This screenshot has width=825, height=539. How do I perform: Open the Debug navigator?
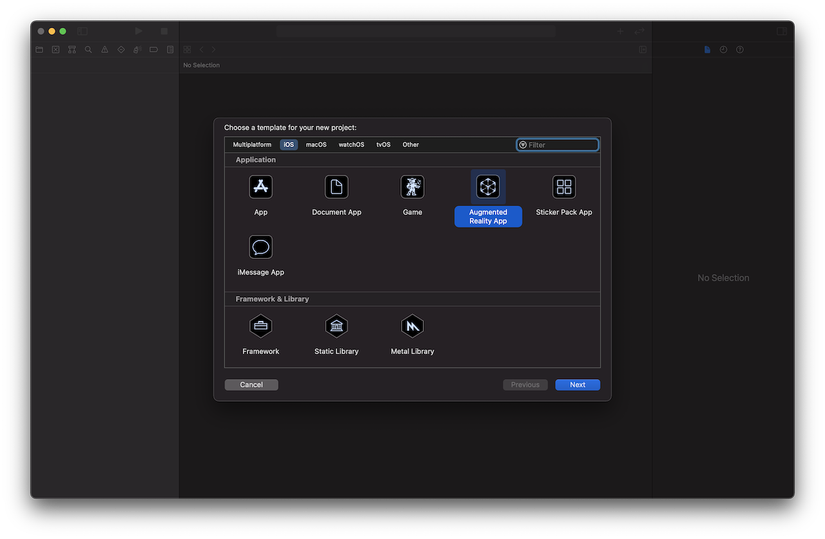[137, 49]
